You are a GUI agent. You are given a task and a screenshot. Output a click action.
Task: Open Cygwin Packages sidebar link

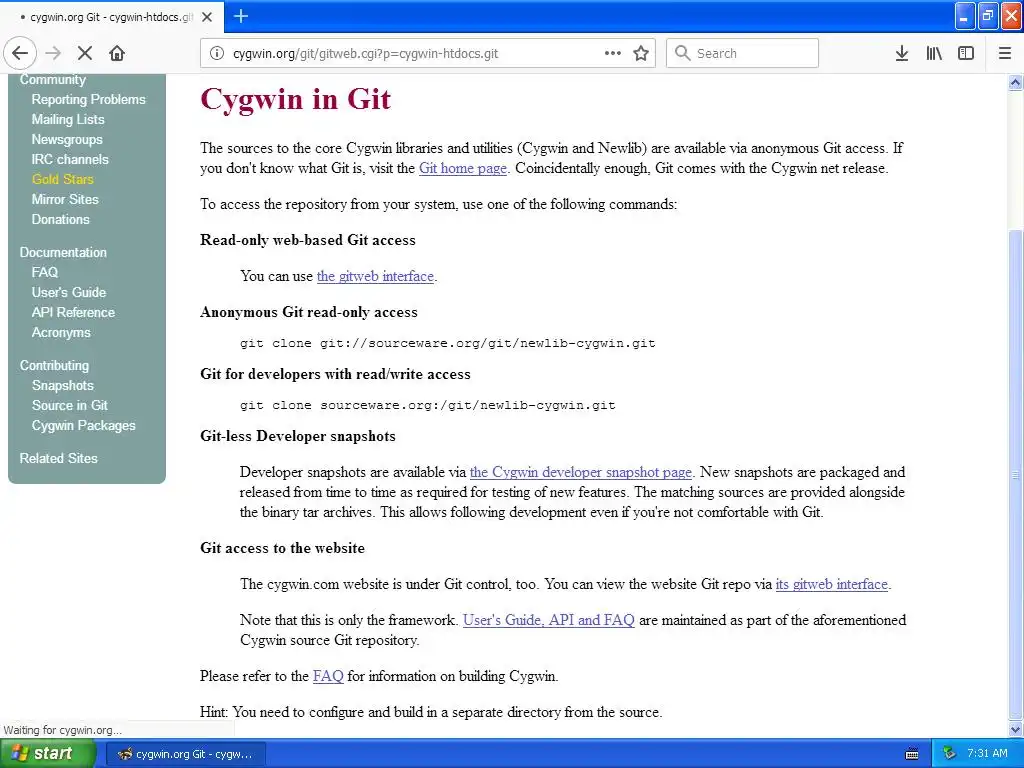pyautogui.click(x=84, y=426)
